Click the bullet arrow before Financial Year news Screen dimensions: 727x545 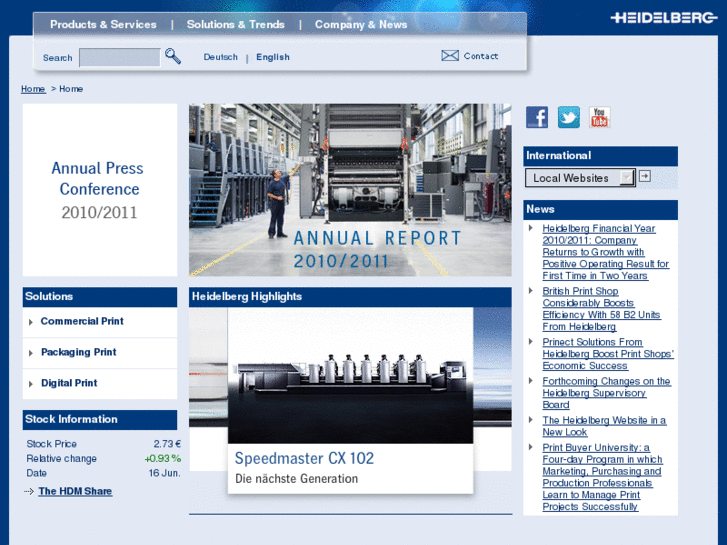[531, 228]
